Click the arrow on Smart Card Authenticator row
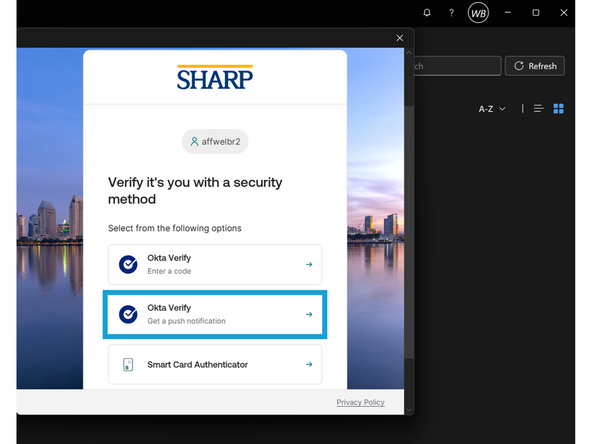Screen dimensions: 592x444 coord(309,364)
